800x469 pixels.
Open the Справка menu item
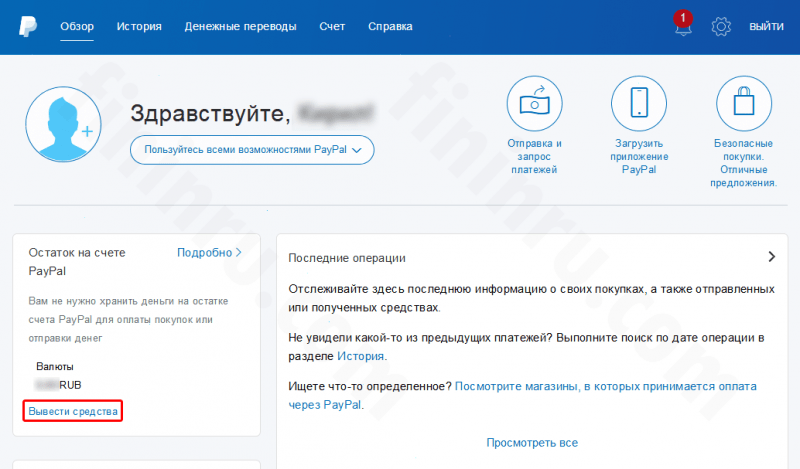390,27
